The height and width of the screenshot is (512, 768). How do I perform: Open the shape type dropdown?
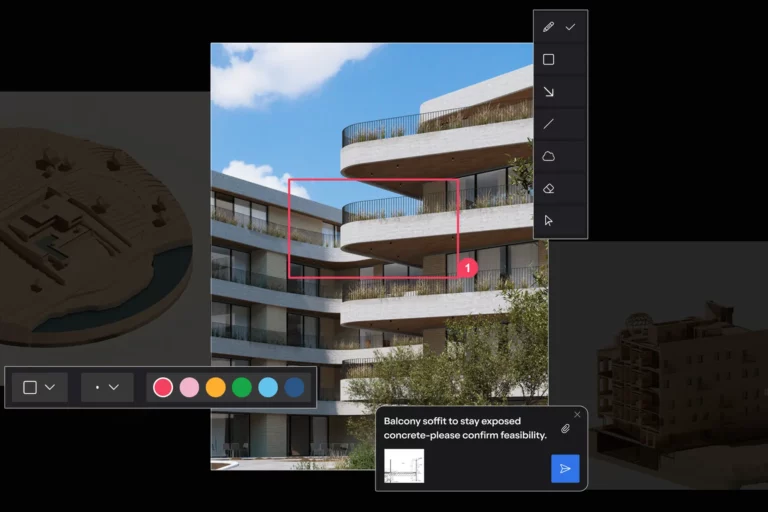[x=40, y=387]
